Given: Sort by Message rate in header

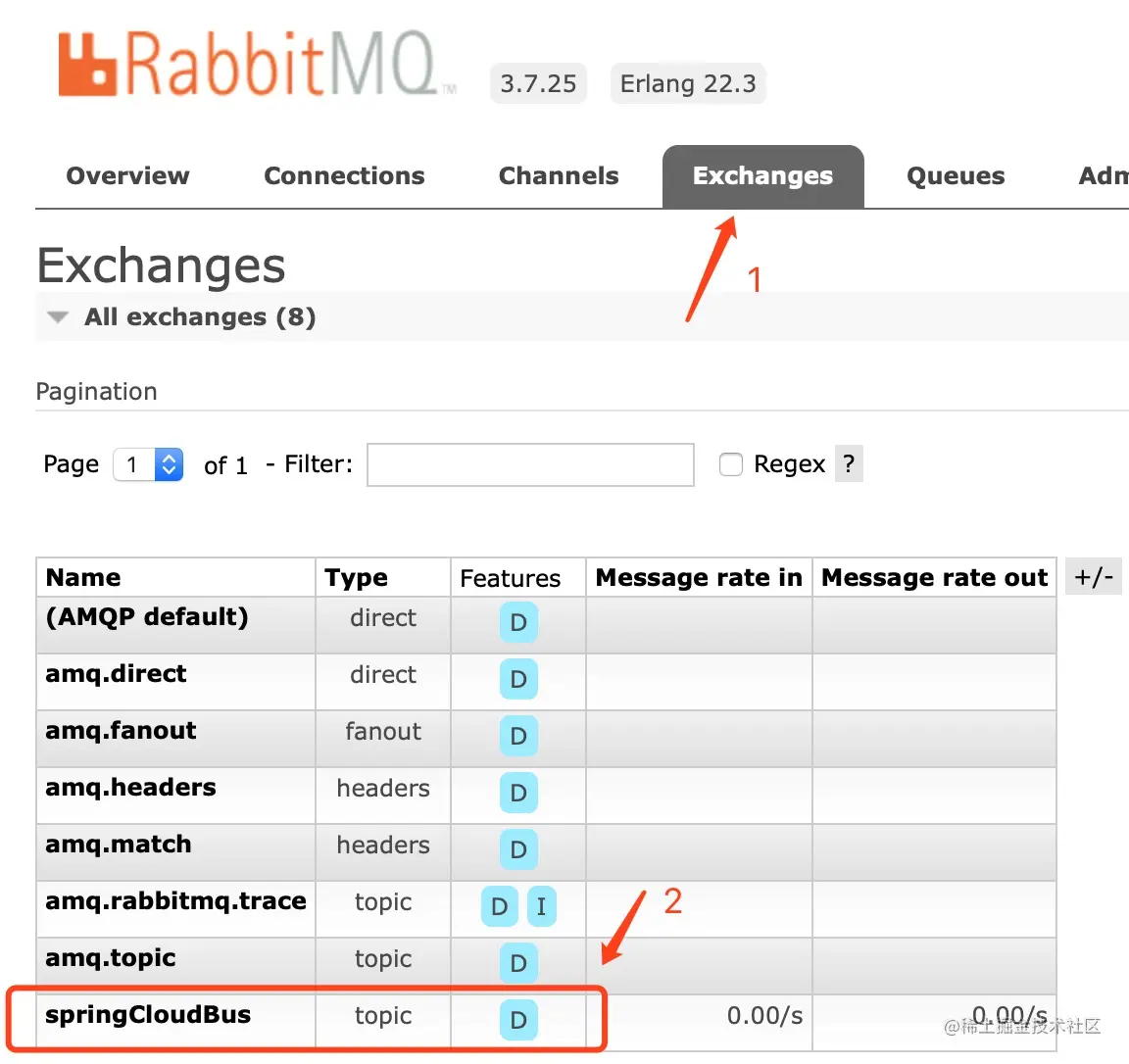Looking at the screenshot, I should click(x=699, y=577).
